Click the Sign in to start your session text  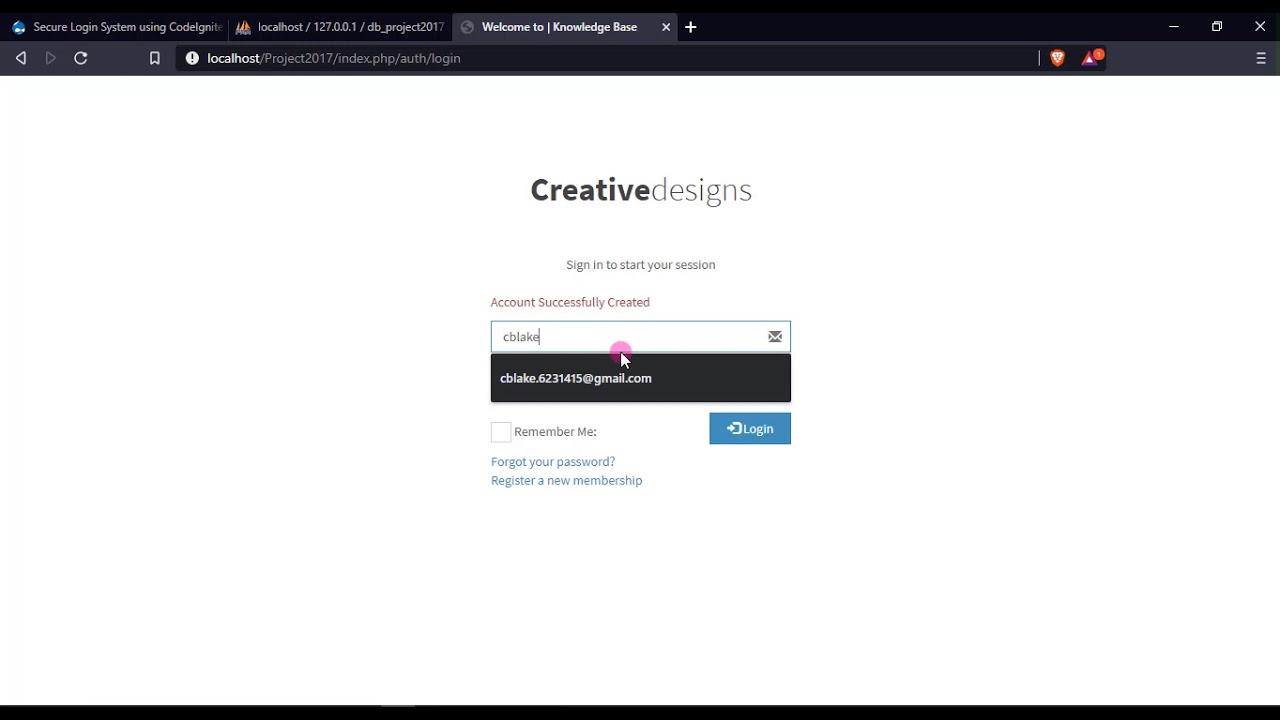[x=641, y=265]
